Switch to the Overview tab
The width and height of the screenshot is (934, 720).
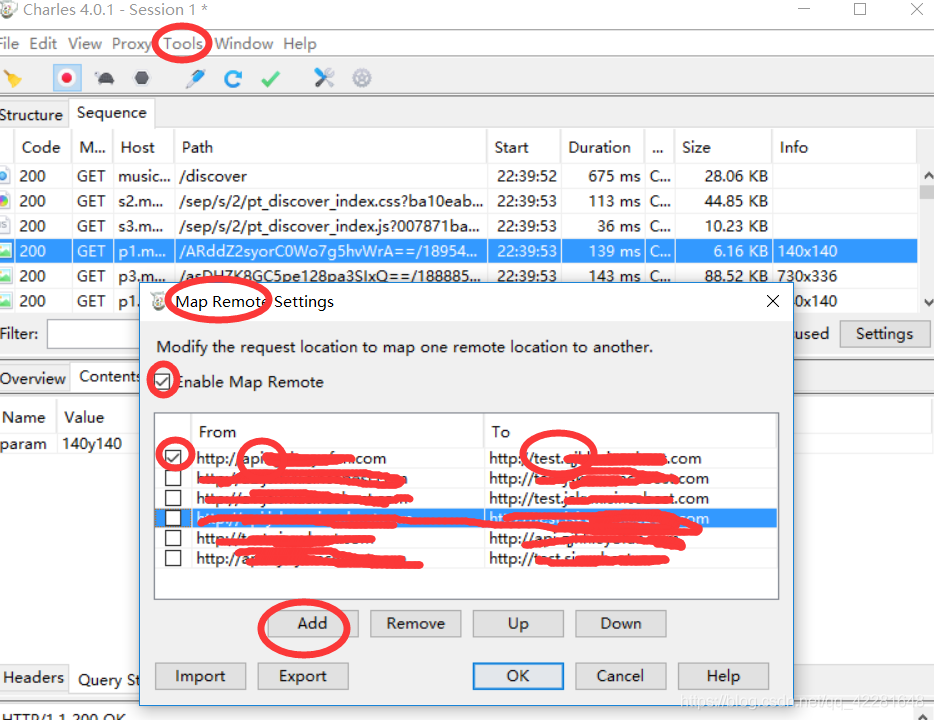pos(33,378)
